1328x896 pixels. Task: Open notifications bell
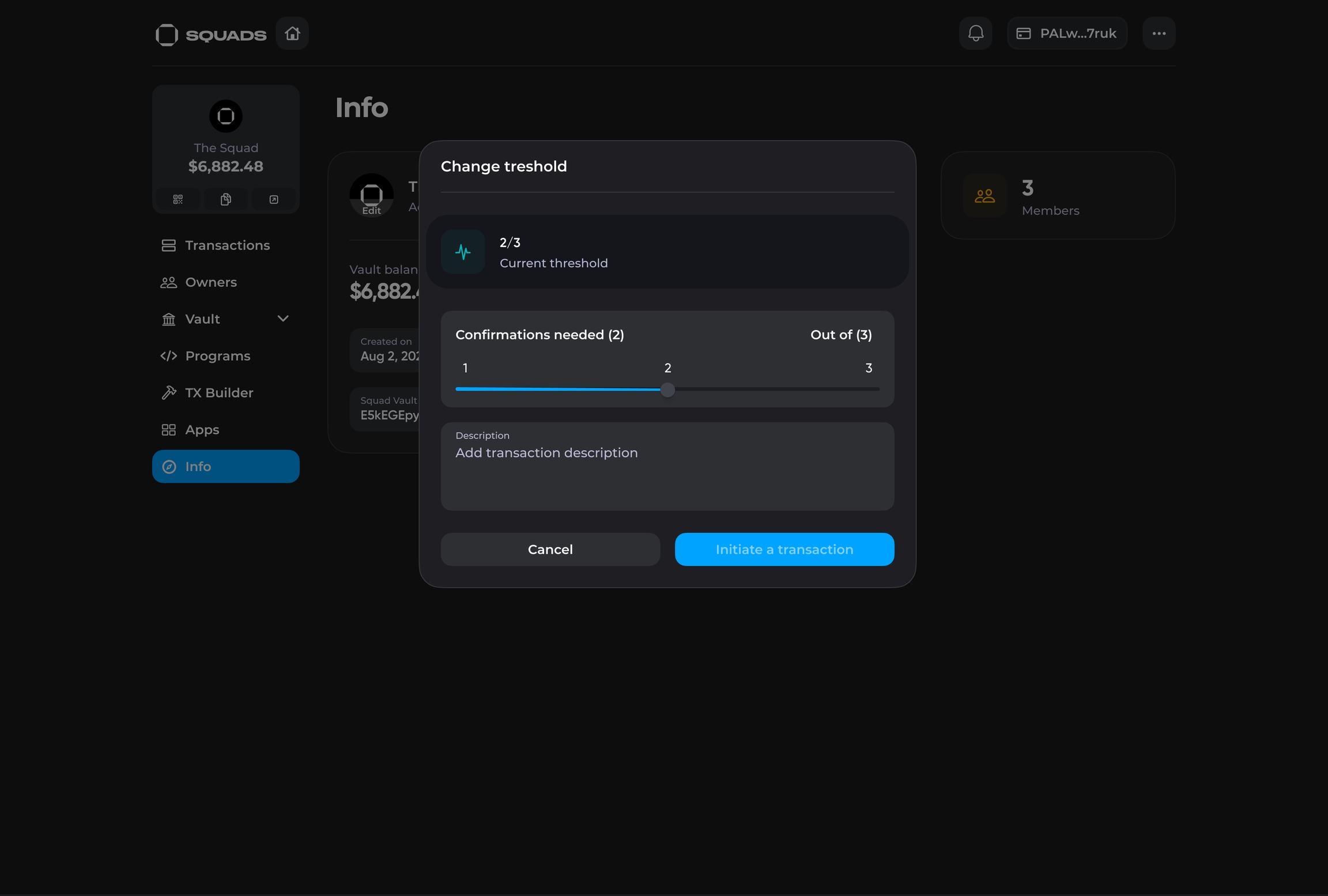[x=975, y=33]
